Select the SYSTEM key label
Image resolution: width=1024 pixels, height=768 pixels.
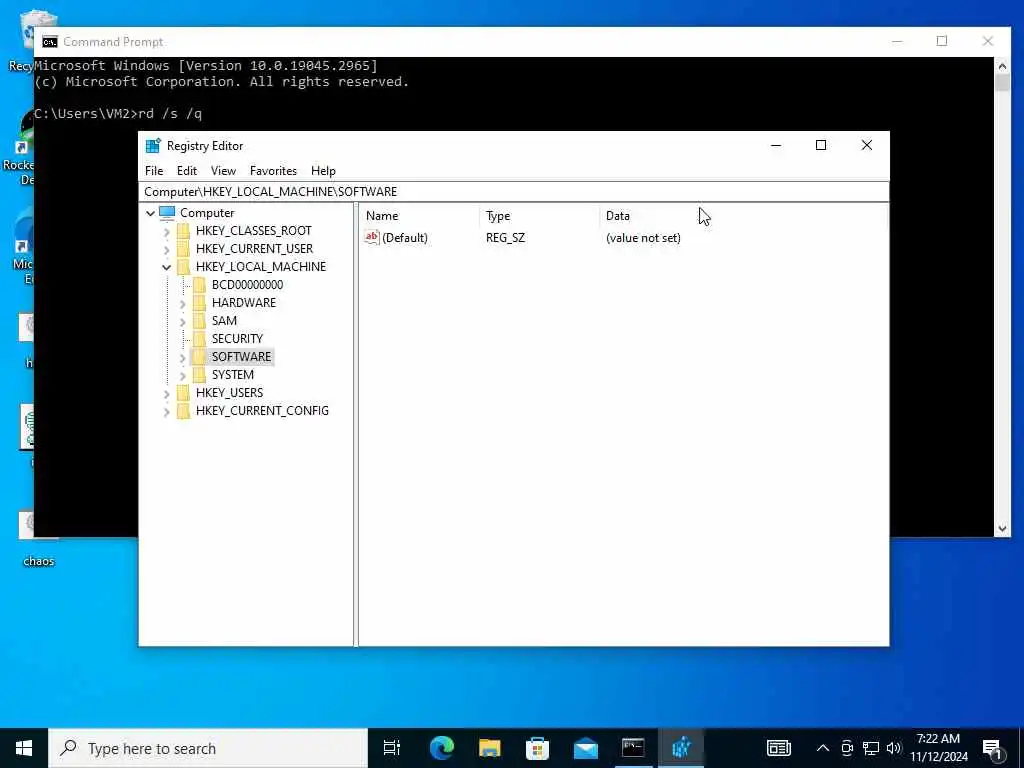[x=232, y=374]
